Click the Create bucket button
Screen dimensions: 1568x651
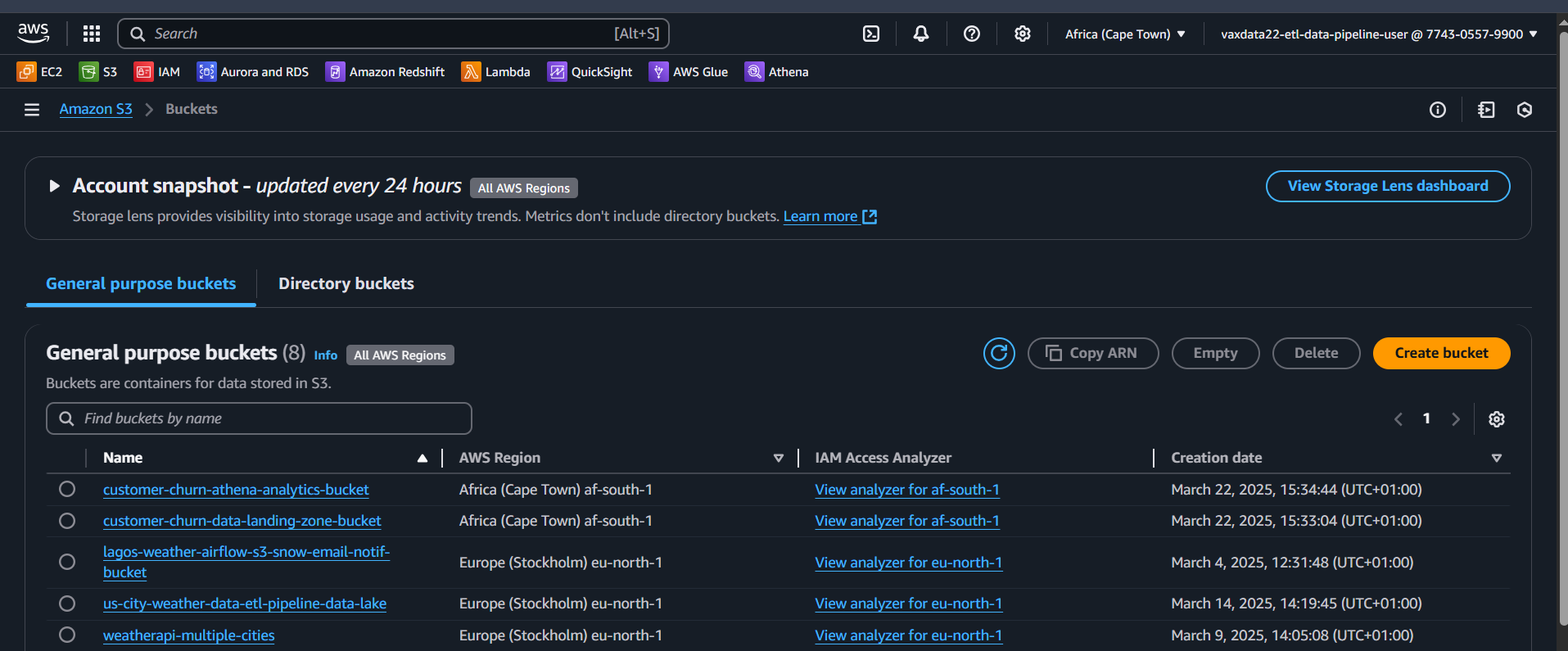[x=1441, y=354]
